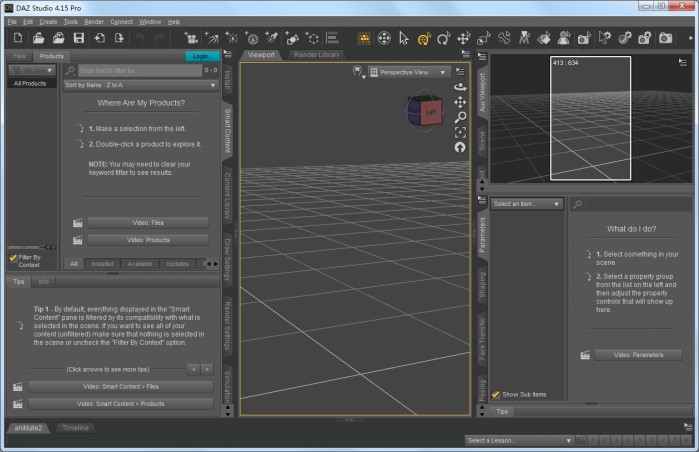699x452 pixels.
Task: Select the bone Joint Editor tool
Action: click(504, 38)
